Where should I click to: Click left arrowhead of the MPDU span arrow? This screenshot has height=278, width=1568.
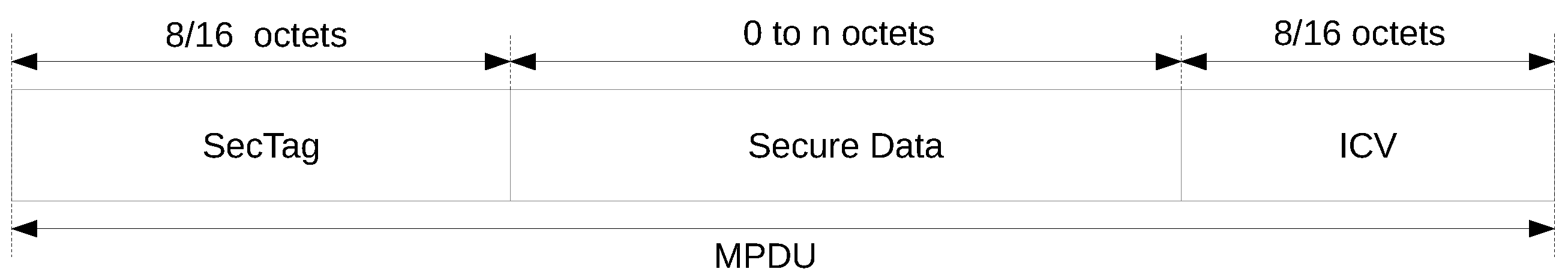(x=25, y=229)
